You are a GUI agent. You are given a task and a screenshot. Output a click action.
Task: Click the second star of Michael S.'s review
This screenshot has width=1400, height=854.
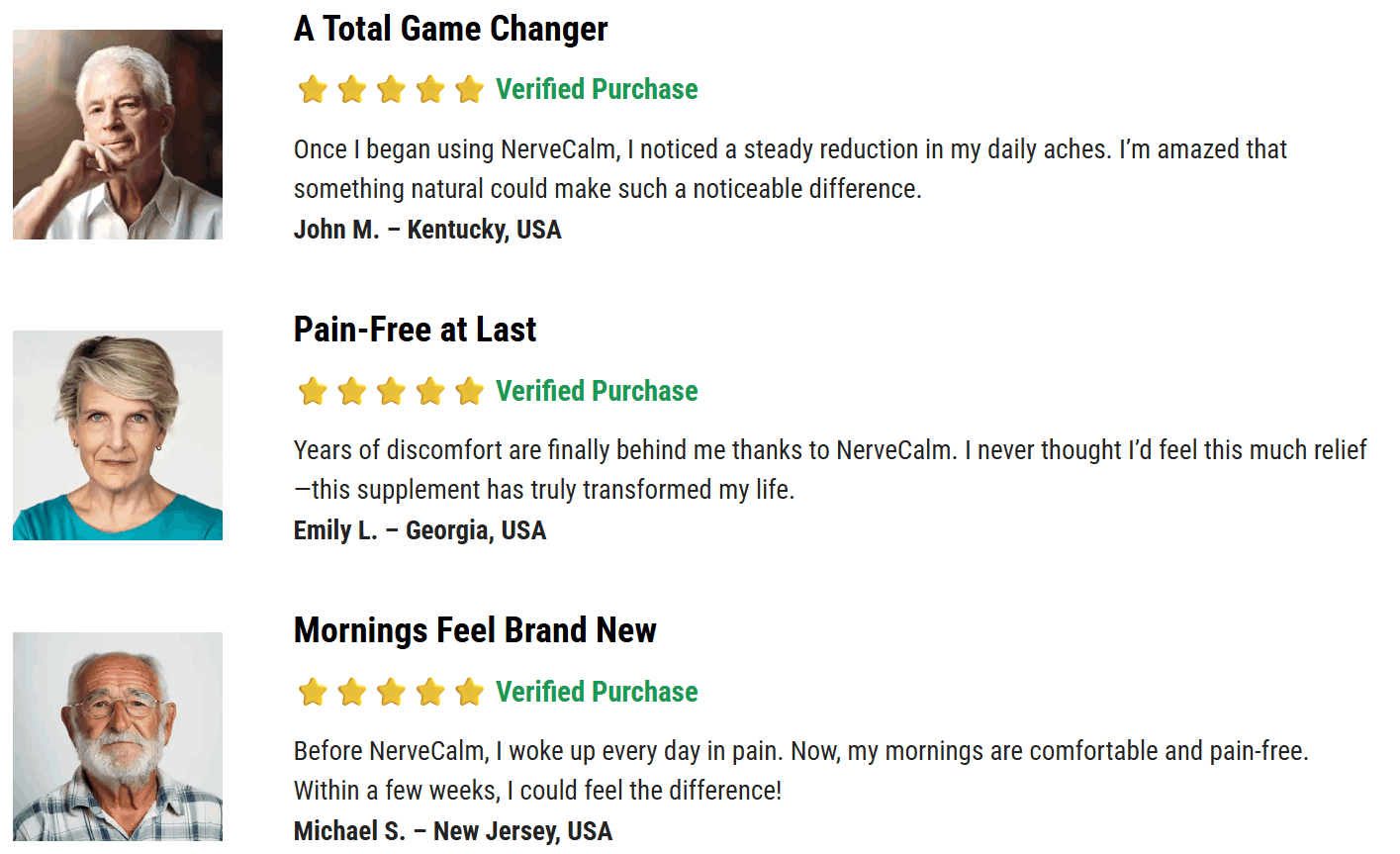point(352,692)
